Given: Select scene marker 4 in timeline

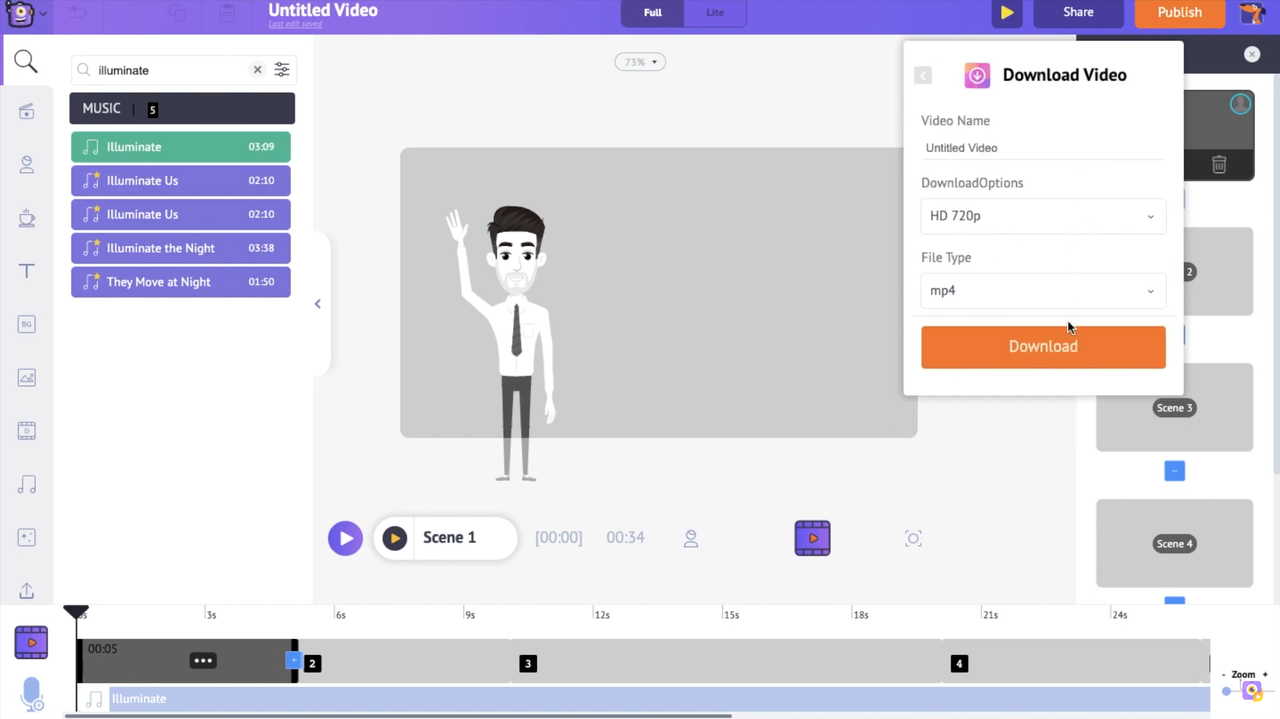Looking at the screenshot, I should point(959,663).
